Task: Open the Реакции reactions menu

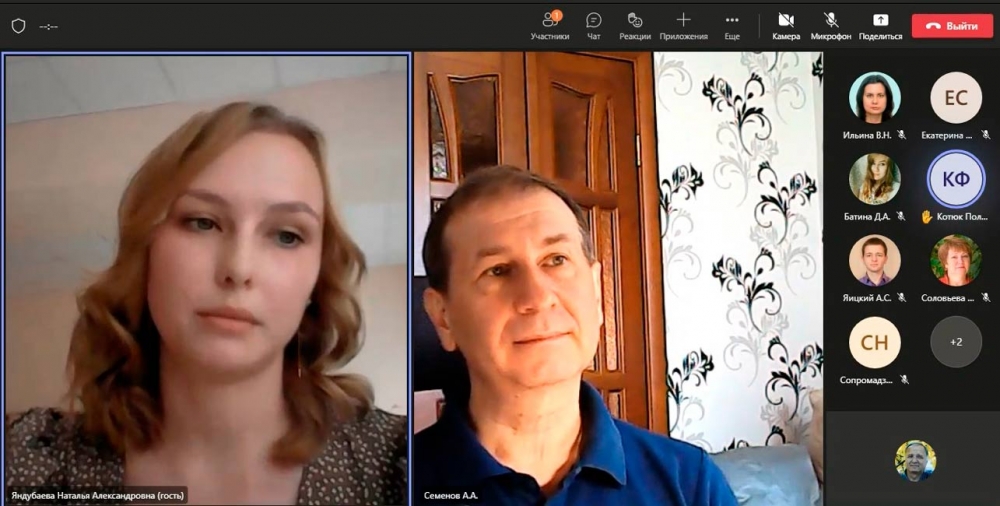Action: tap(634, 25)
